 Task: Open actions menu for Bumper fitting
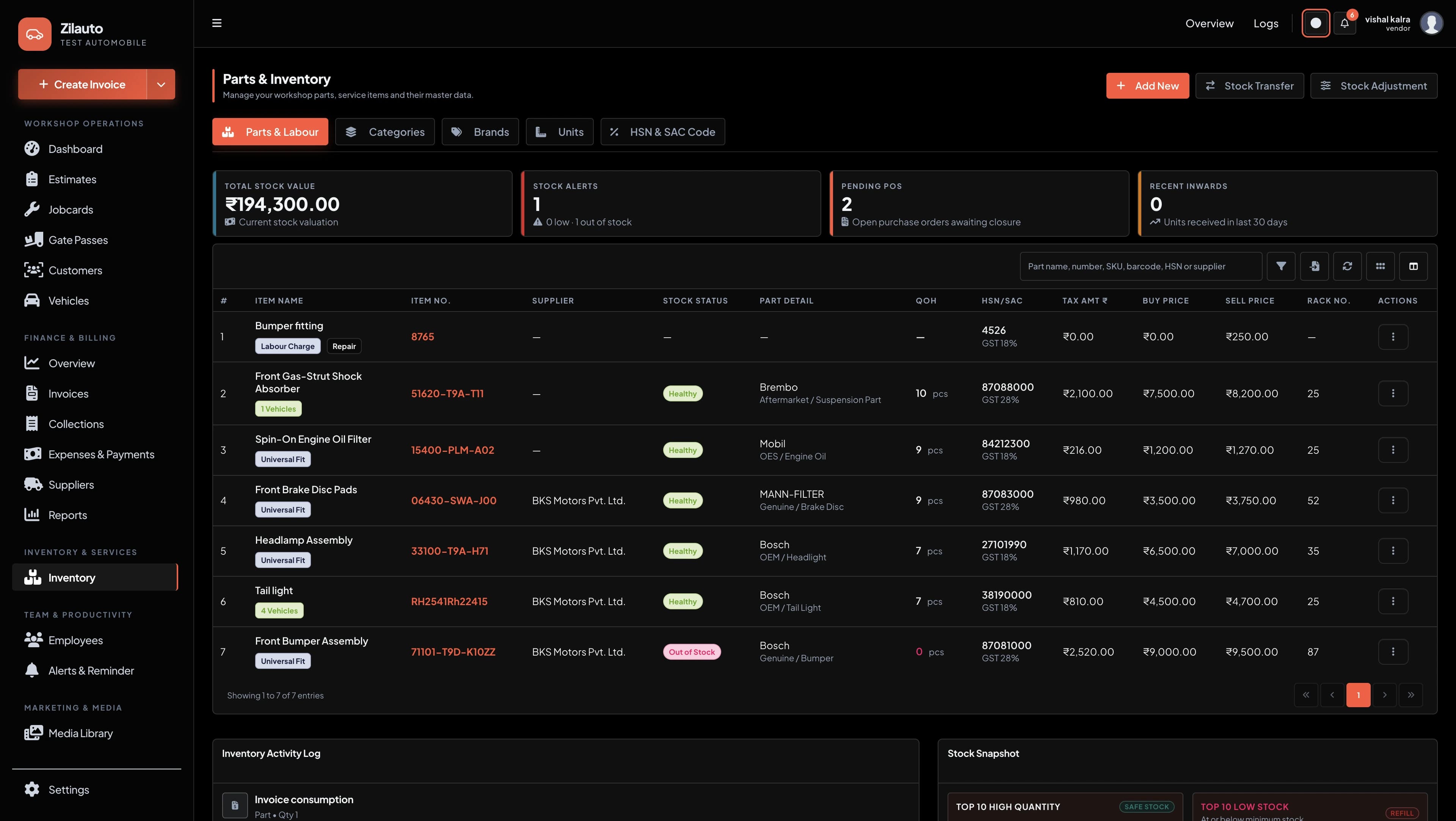1393,337
